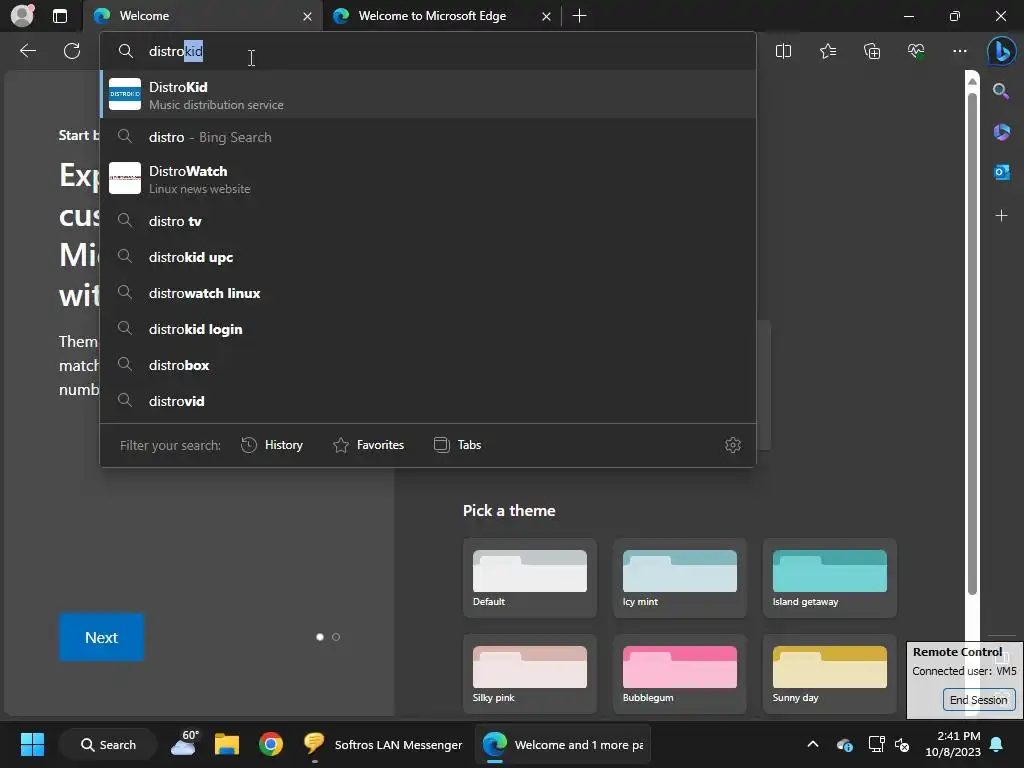Click the blue Next button
Screen dimensions: 1024x768
(x=101, y=637)
